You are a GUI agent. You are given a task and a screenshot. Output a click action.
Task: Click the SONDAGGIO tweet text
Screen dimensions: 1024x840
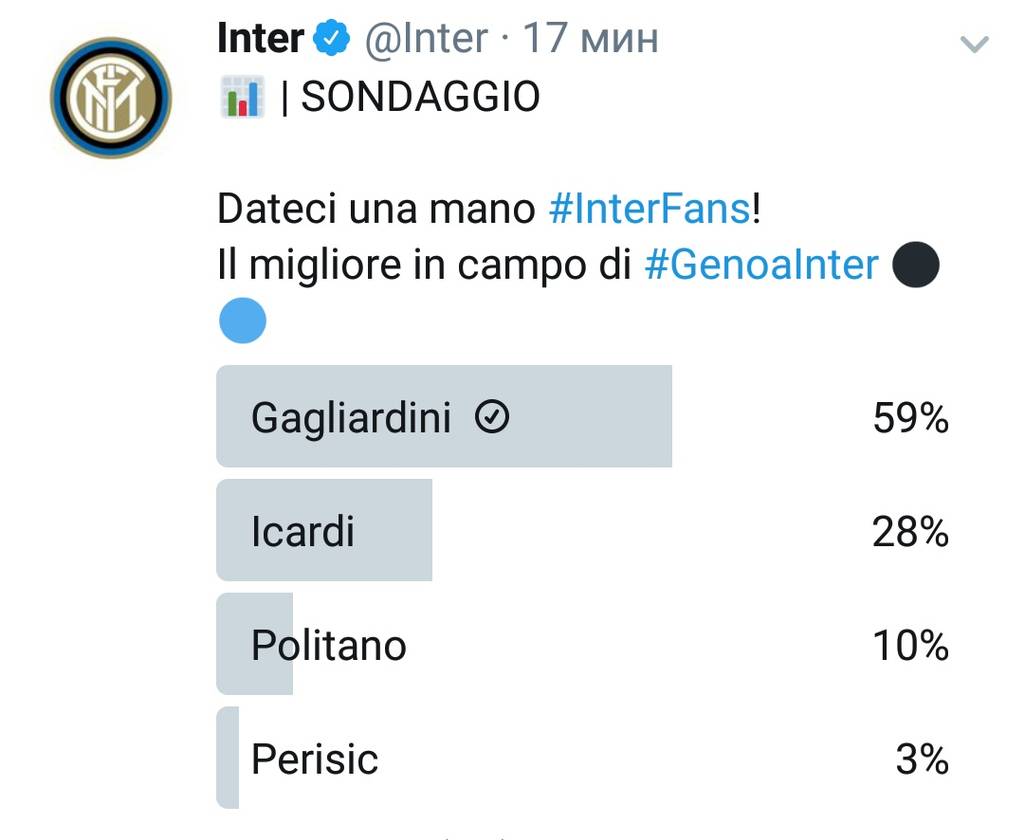point(421,97)
